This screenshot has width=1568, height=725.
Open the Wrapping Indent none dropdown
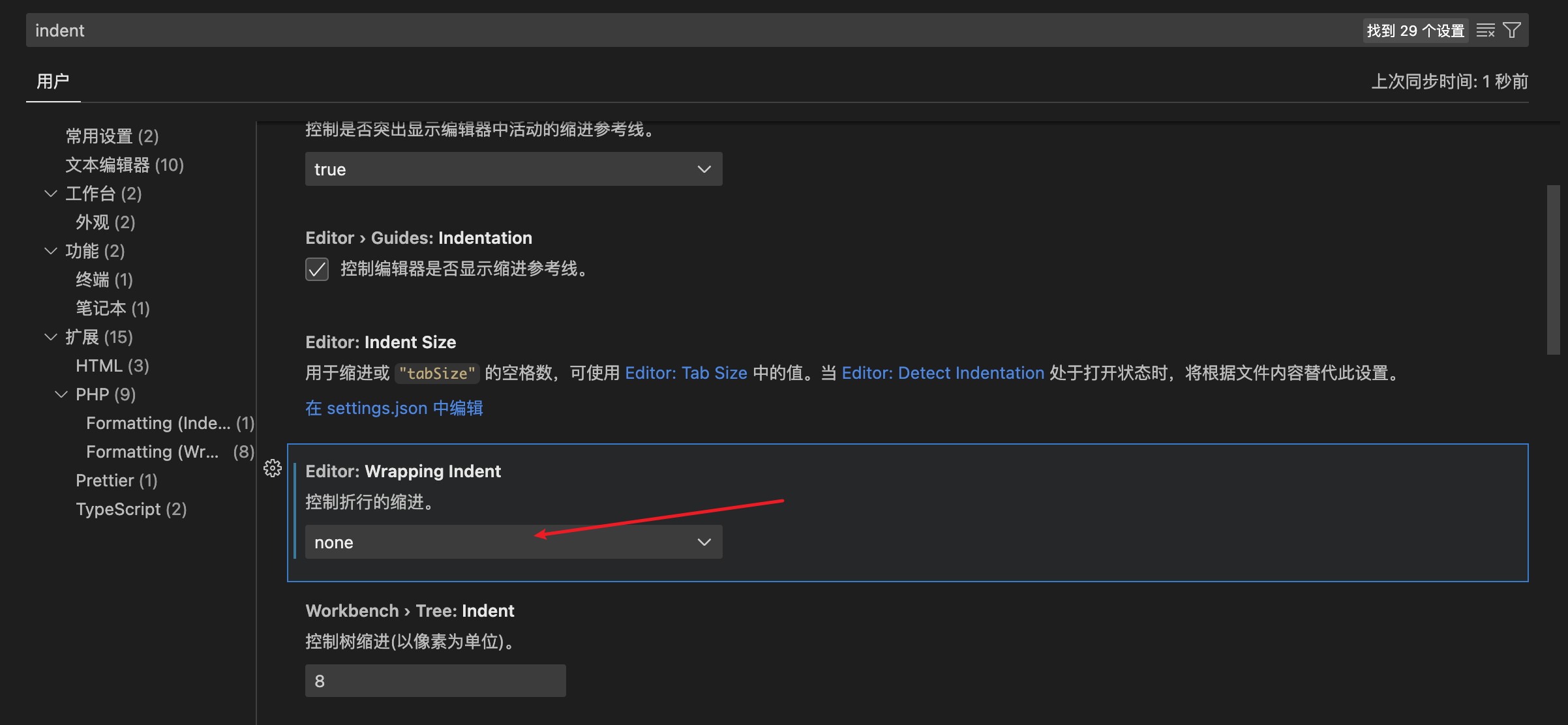513,542
